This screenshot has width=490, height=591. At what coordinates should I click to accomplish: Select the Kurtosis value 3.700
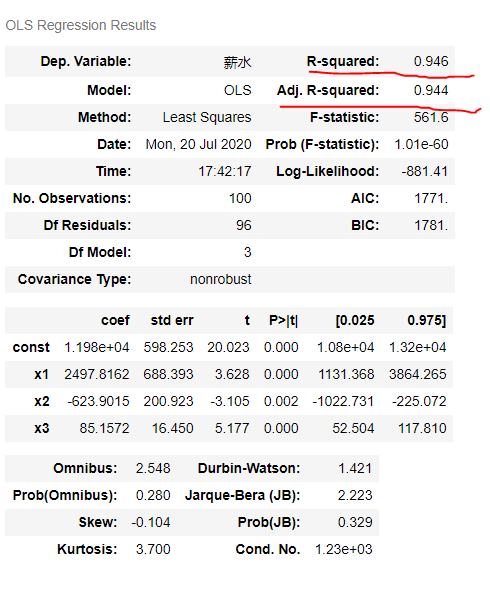tap(153, 550)
